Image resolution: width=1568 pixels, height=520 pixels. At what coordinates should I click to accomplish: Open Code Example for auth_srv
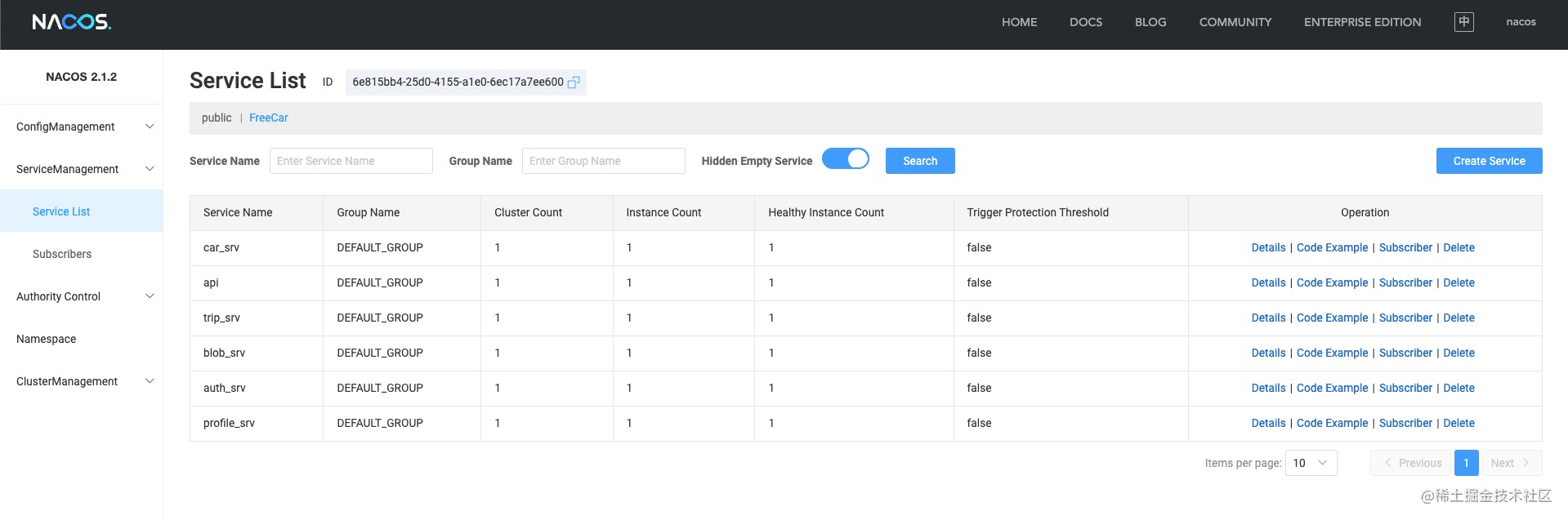pyautogui.click(x=1332, y=388)
